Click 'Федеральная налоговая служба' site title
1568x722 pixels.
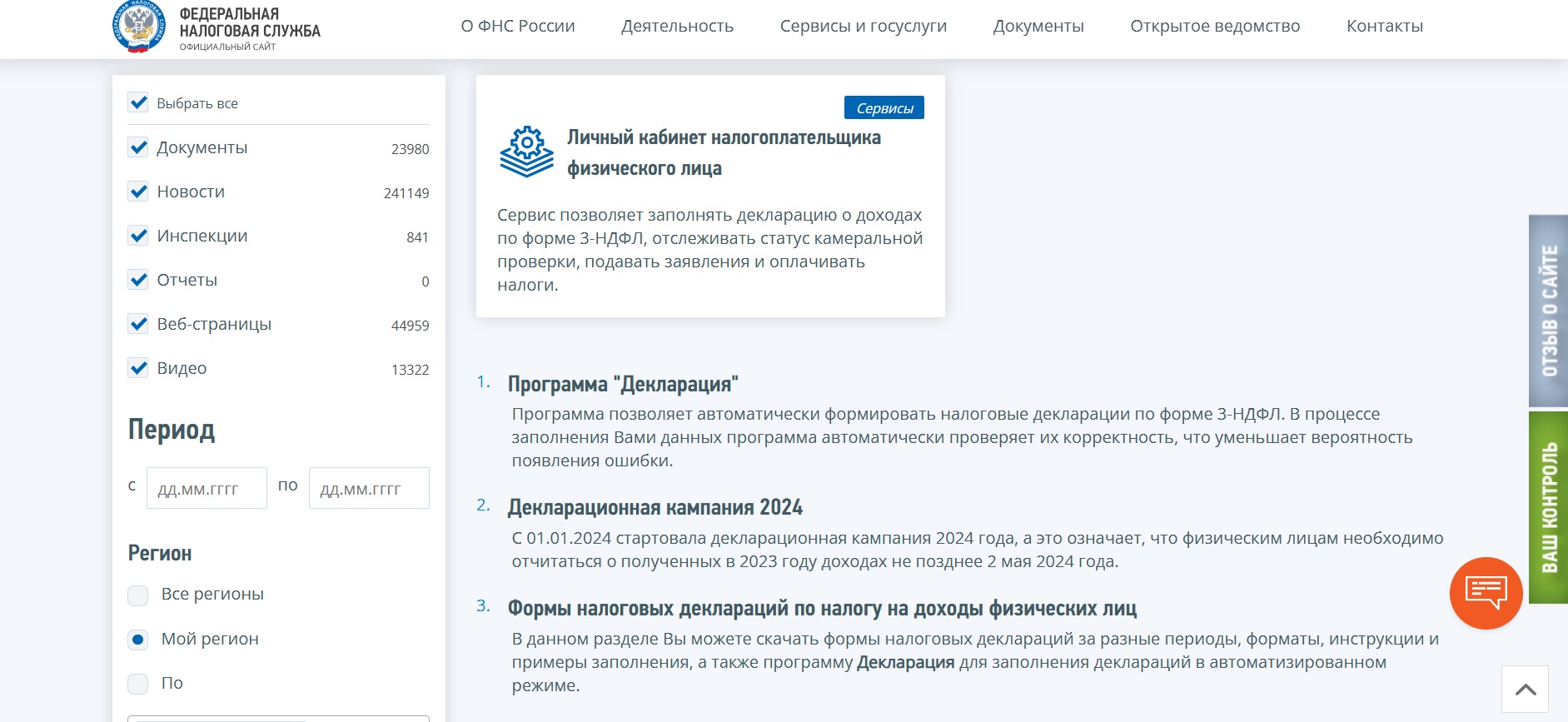pyautogui.click(x=250, y=22)
